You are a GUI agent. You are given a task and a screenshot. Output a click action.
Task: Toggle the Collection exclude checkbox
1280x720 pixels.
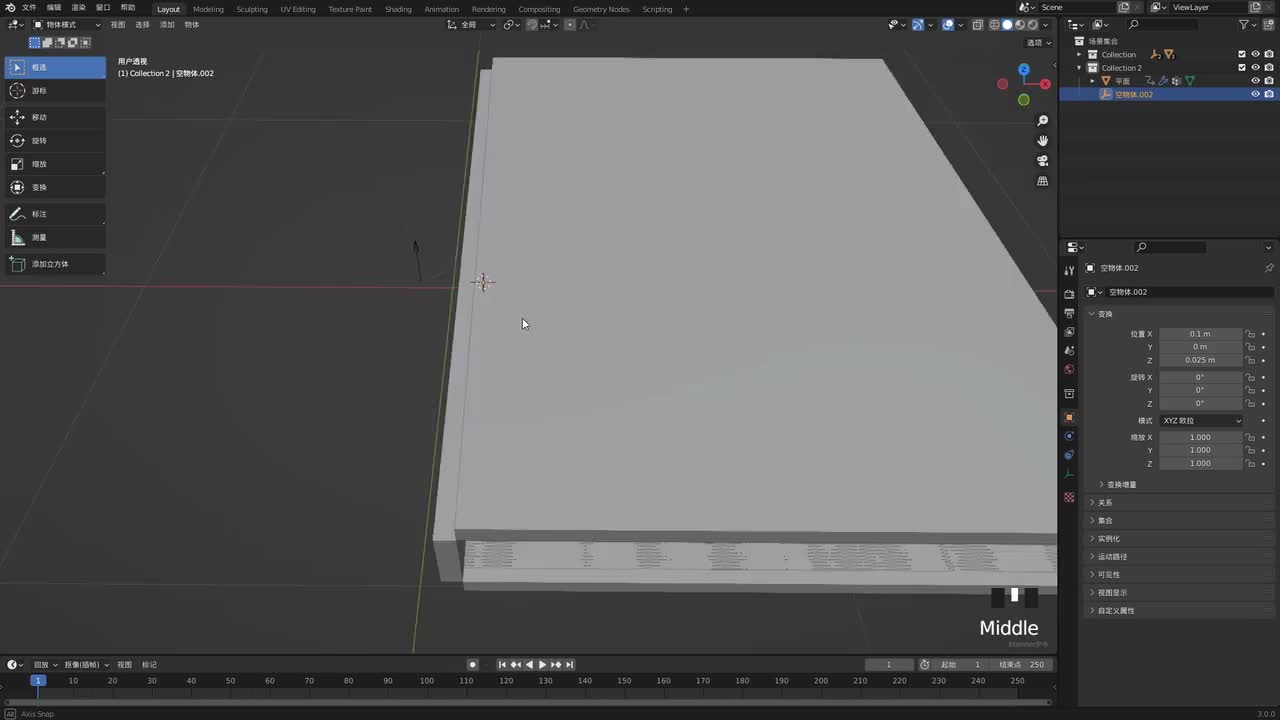click(x=1242, y=54)
